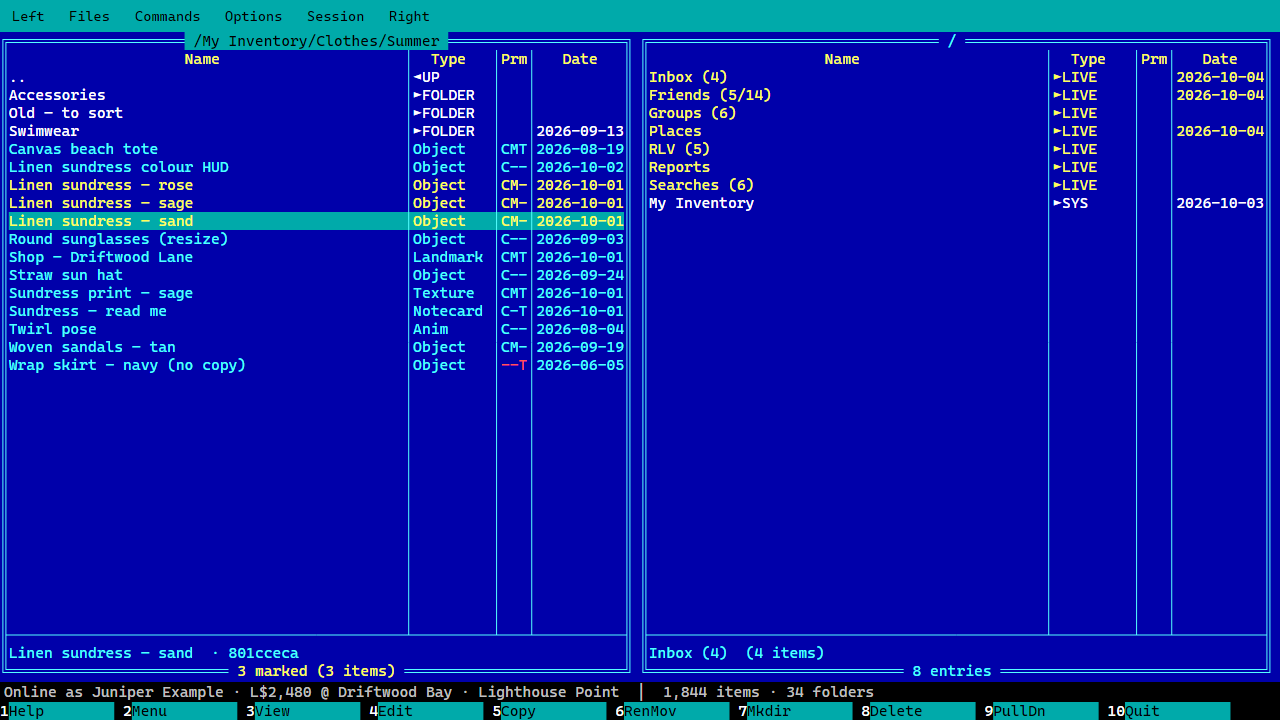The width and height of the screenshot is (1280, 720).
Task: Select 'Shop - Driftwood Lane' landmark
Action: pos(317,257)
